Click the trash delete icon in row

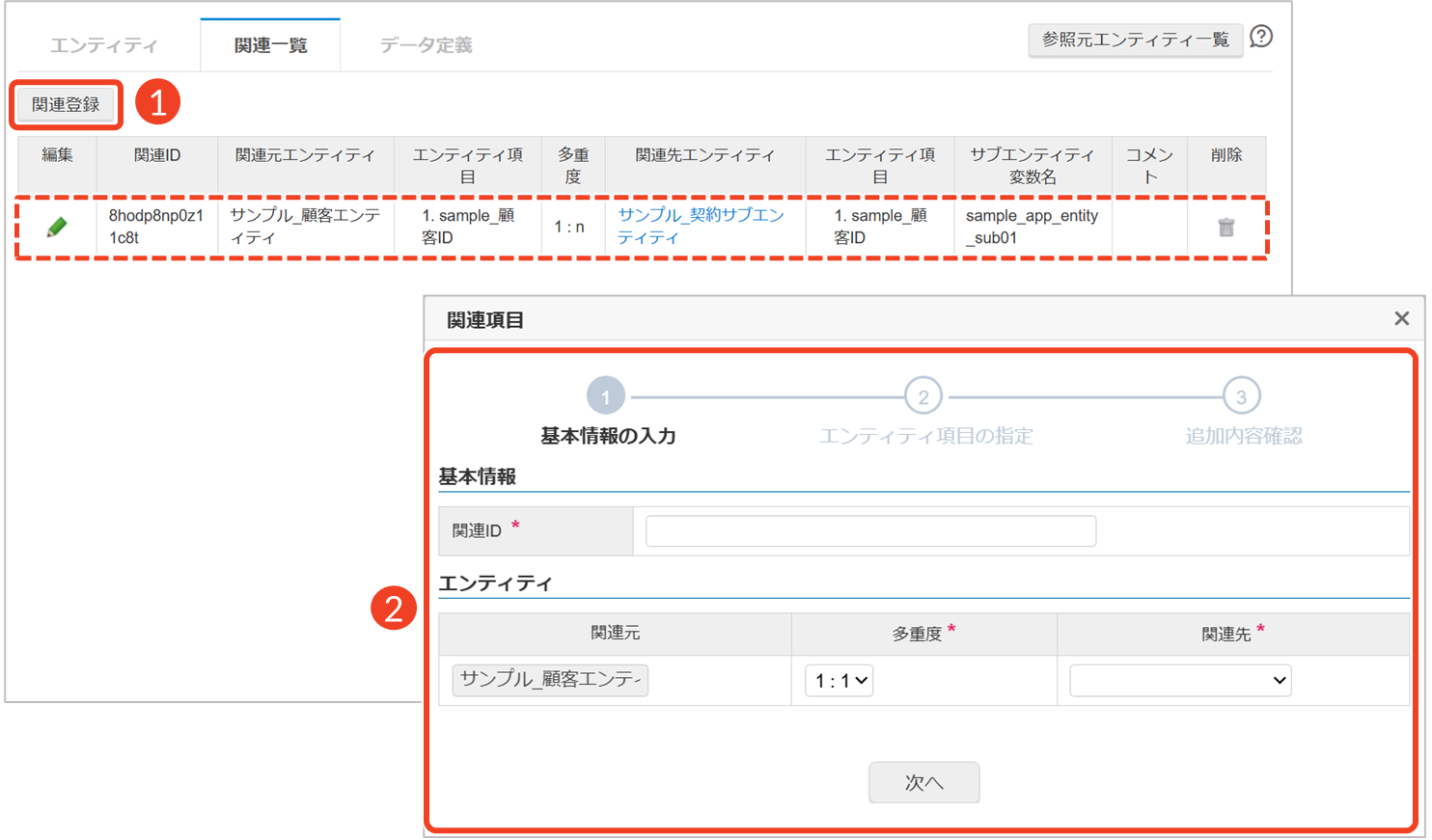(1225, 228)
